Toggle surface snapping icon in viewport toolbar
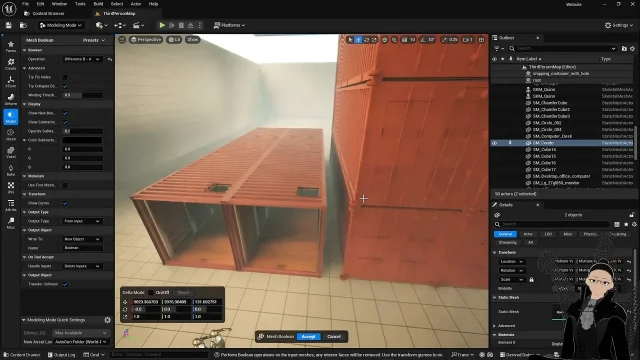Screen dimensions: 640x360 point(394,40)
